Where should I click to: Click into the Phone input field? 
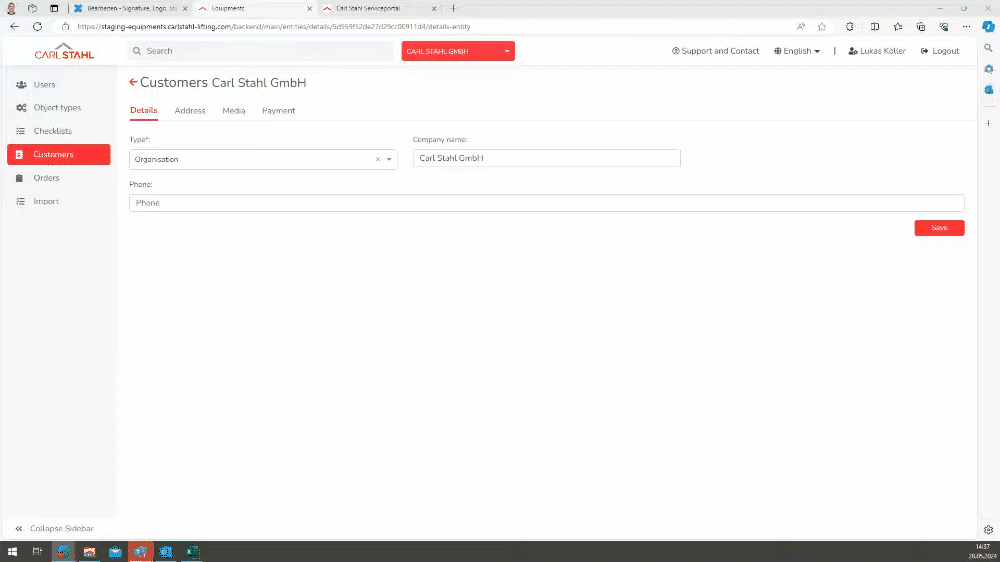coord(546,203)
